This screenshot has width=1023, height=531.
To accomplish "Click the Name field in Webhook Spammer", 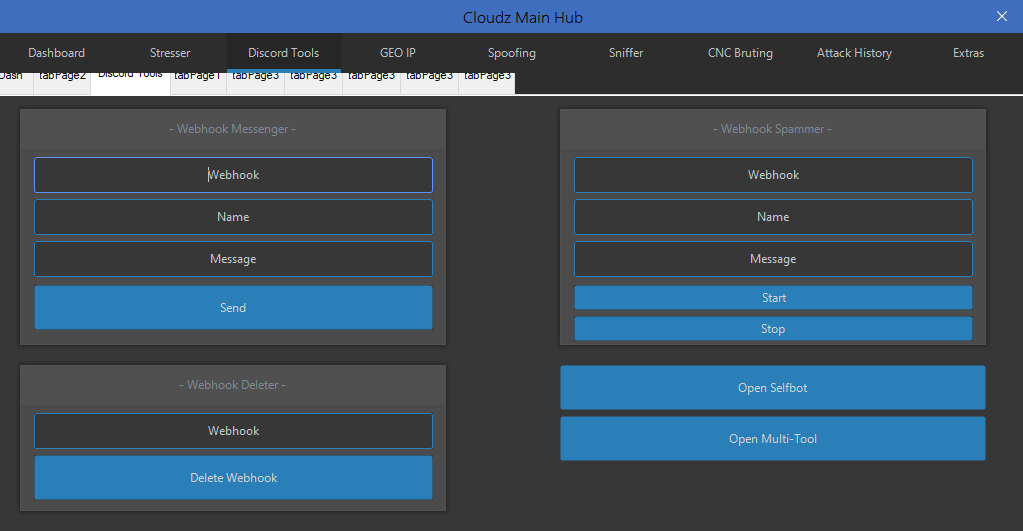I will coord(773,217).
